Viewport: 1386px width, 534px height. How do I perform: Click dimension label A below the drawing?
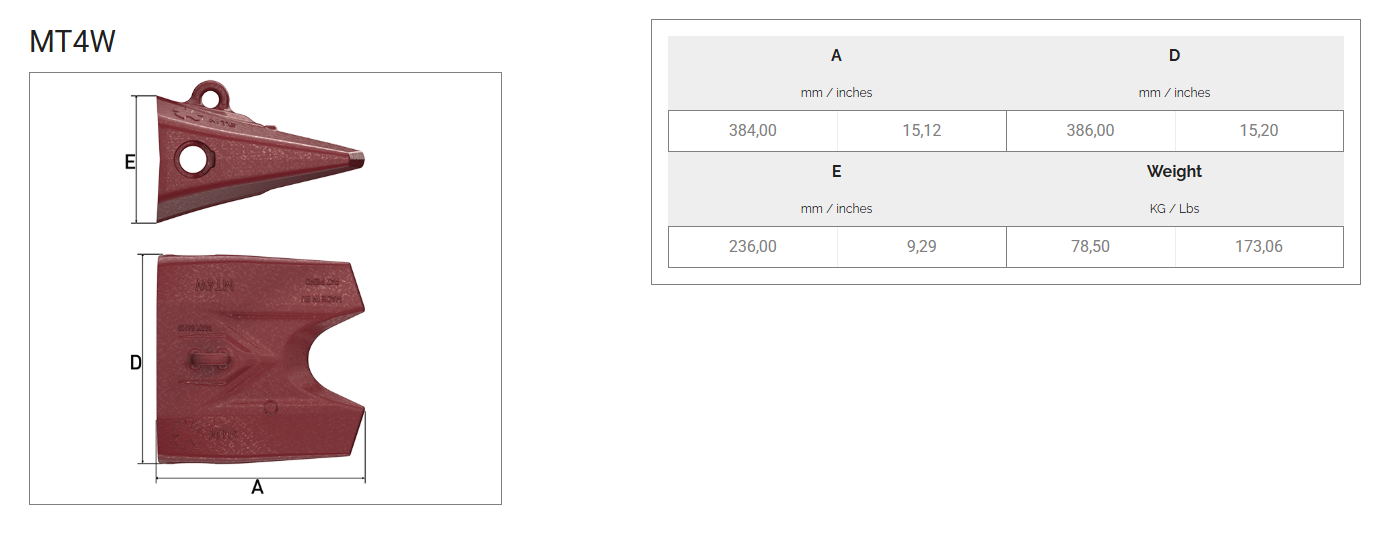pos(257,488)
